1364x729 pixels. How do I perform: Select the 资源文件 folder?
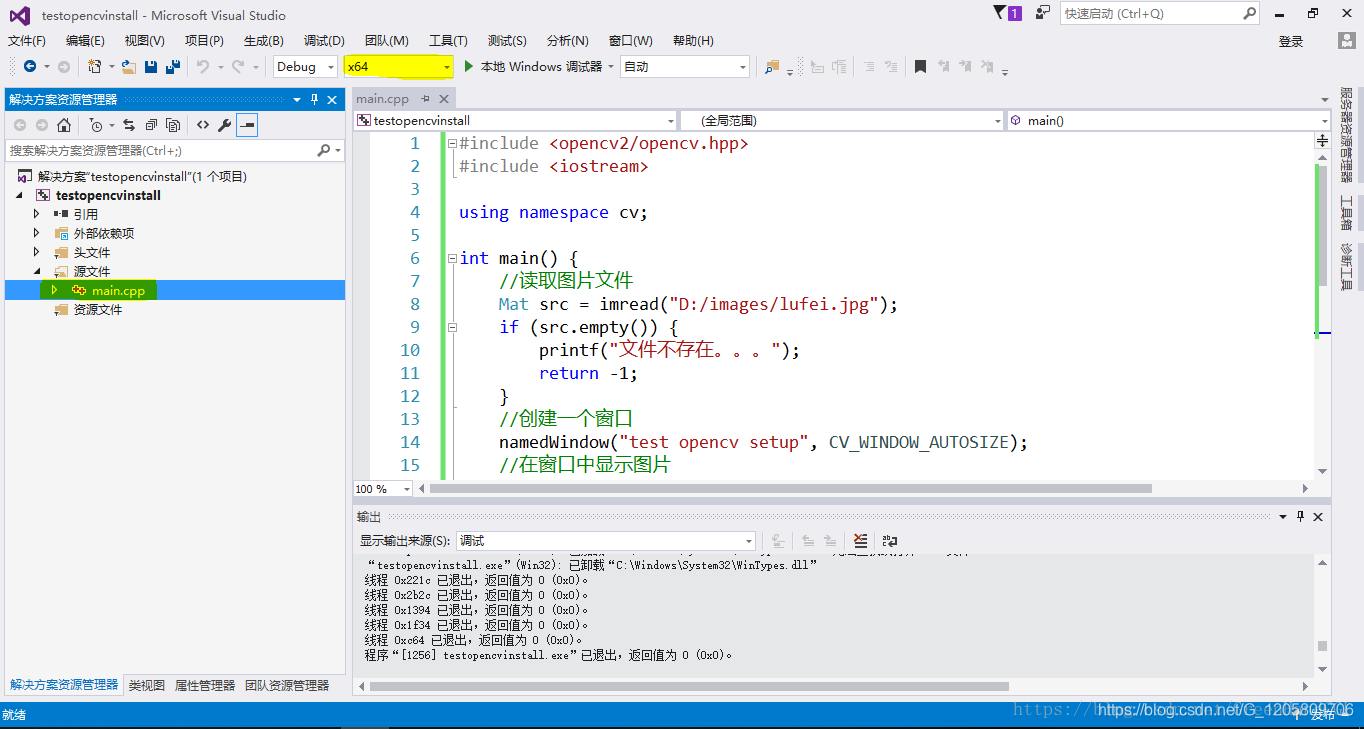click(x=98, y=310)
